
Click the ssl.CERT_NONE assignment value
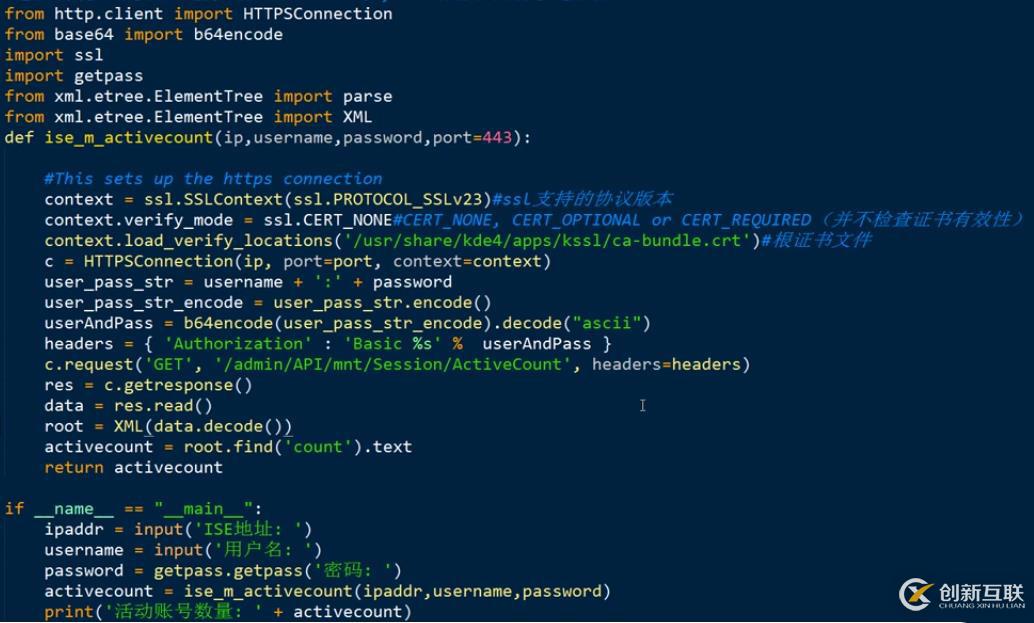click(328, 220)
